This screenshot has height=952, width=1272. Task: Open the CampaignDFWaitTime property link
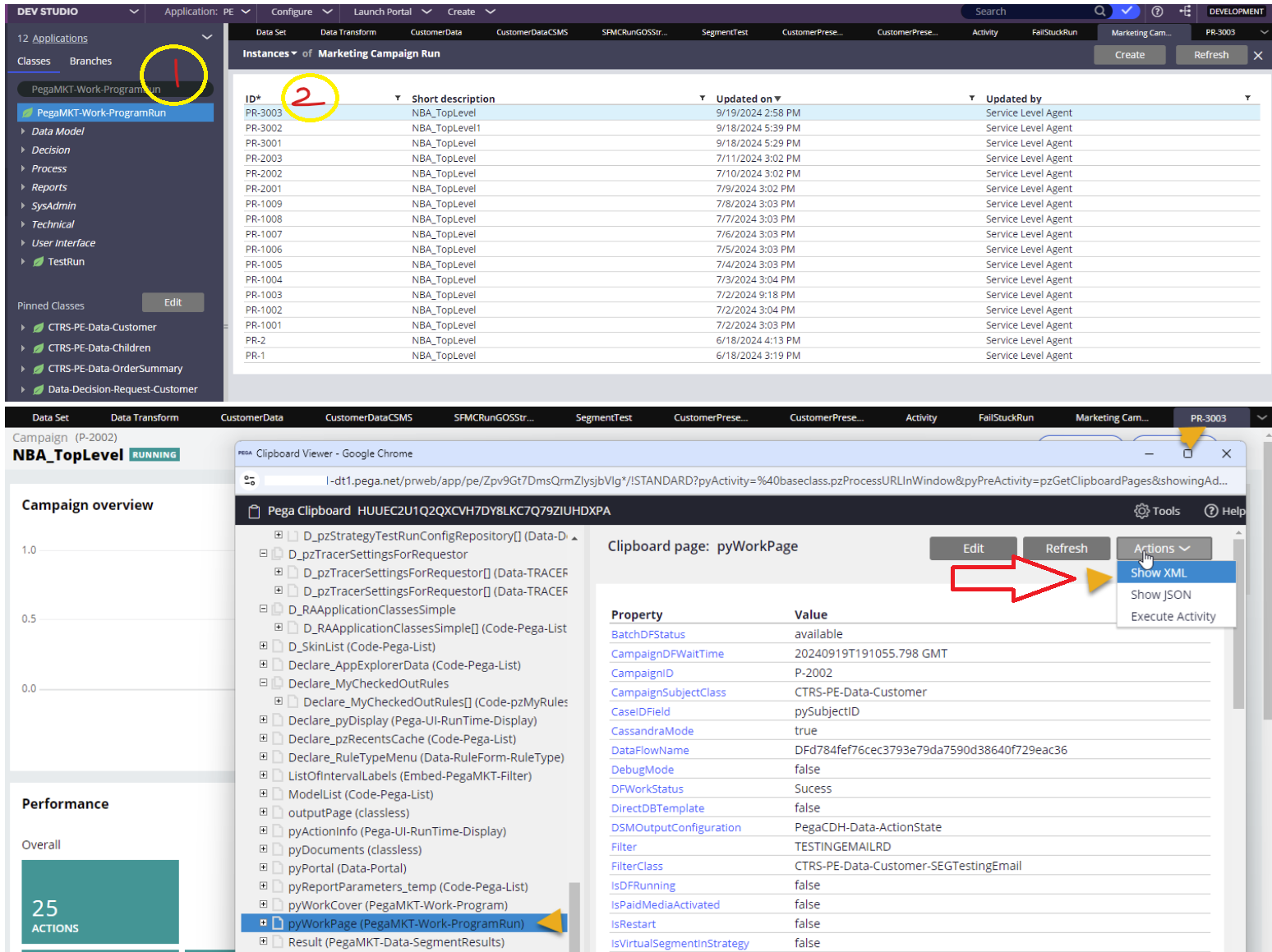click(x=667, y=654)
